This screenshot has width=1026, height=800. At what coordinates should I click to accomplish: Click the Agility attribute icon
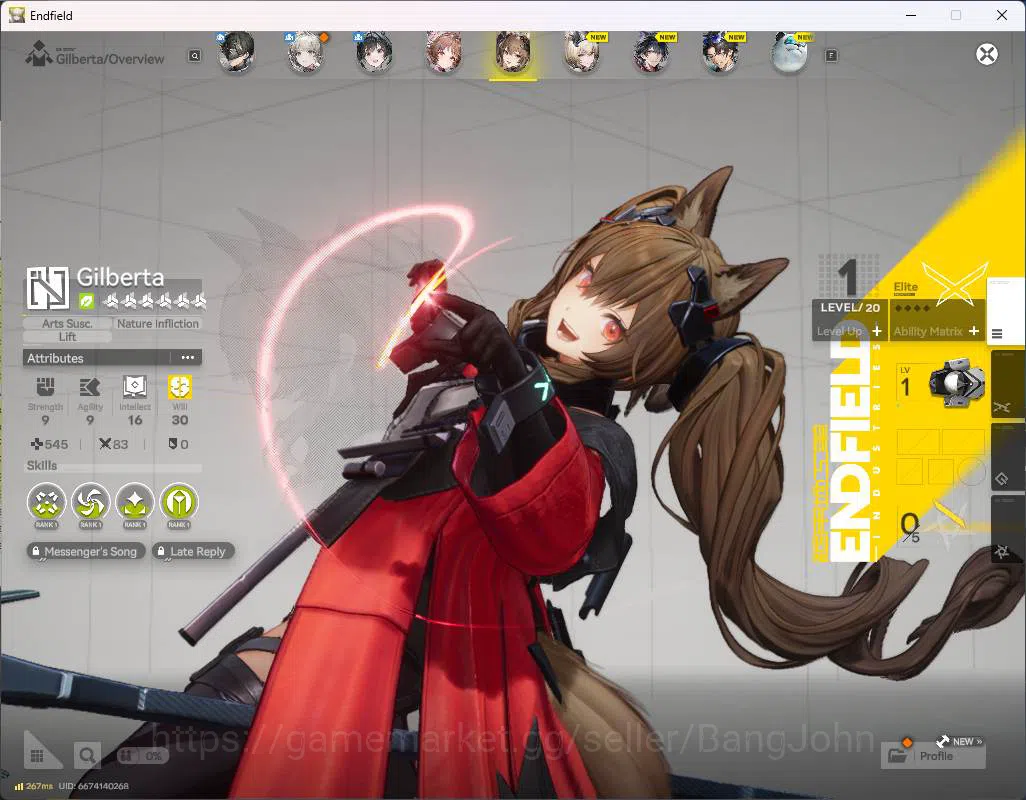pos(90,387)
